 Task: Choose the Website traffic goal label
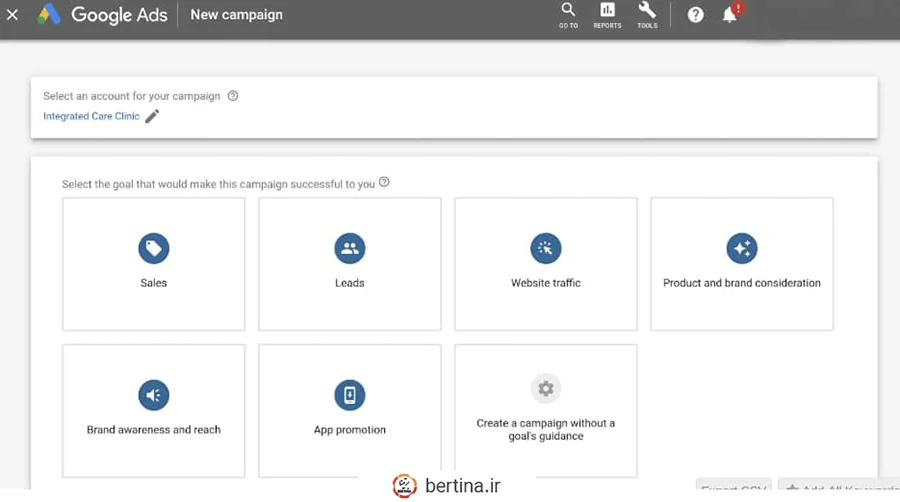tap(545, 283)
